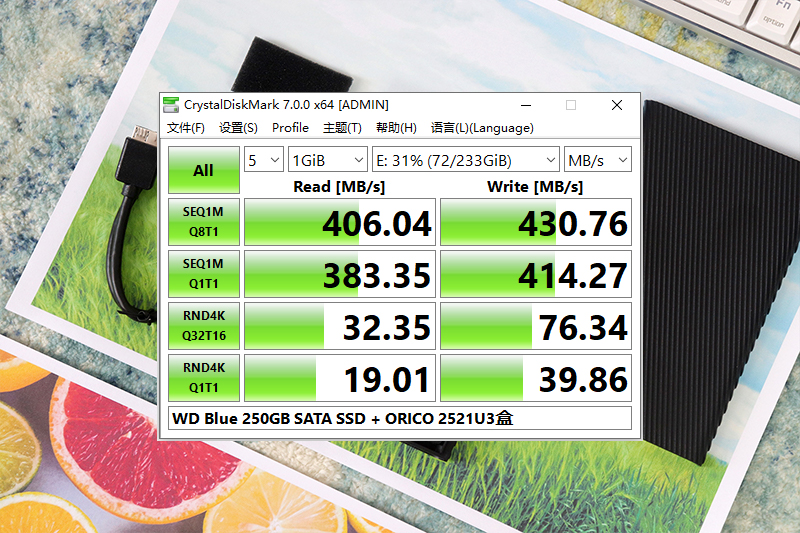Image resolution: width=800 pixels, height=533 pixels.
Task: Click the 32.35 read result
Action: tap(340, 326)
